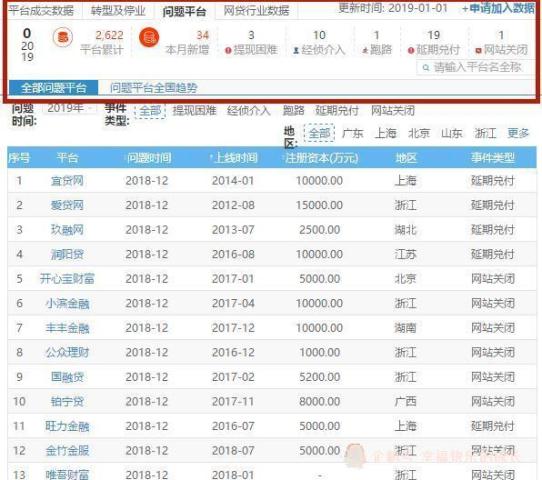Open the 网贷行业数据 tab

(x=256, y=11)
